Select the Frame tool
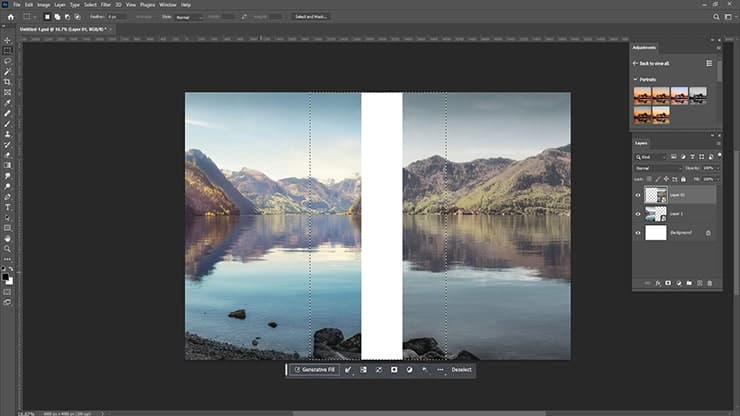740x416 pixels. click(7, 92)
